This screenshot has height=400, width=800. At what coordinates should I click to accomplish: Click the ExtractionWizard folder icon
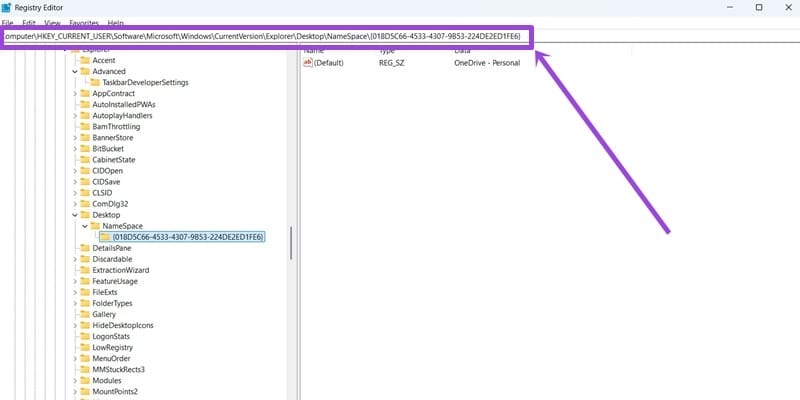click(x=85, y=270)
